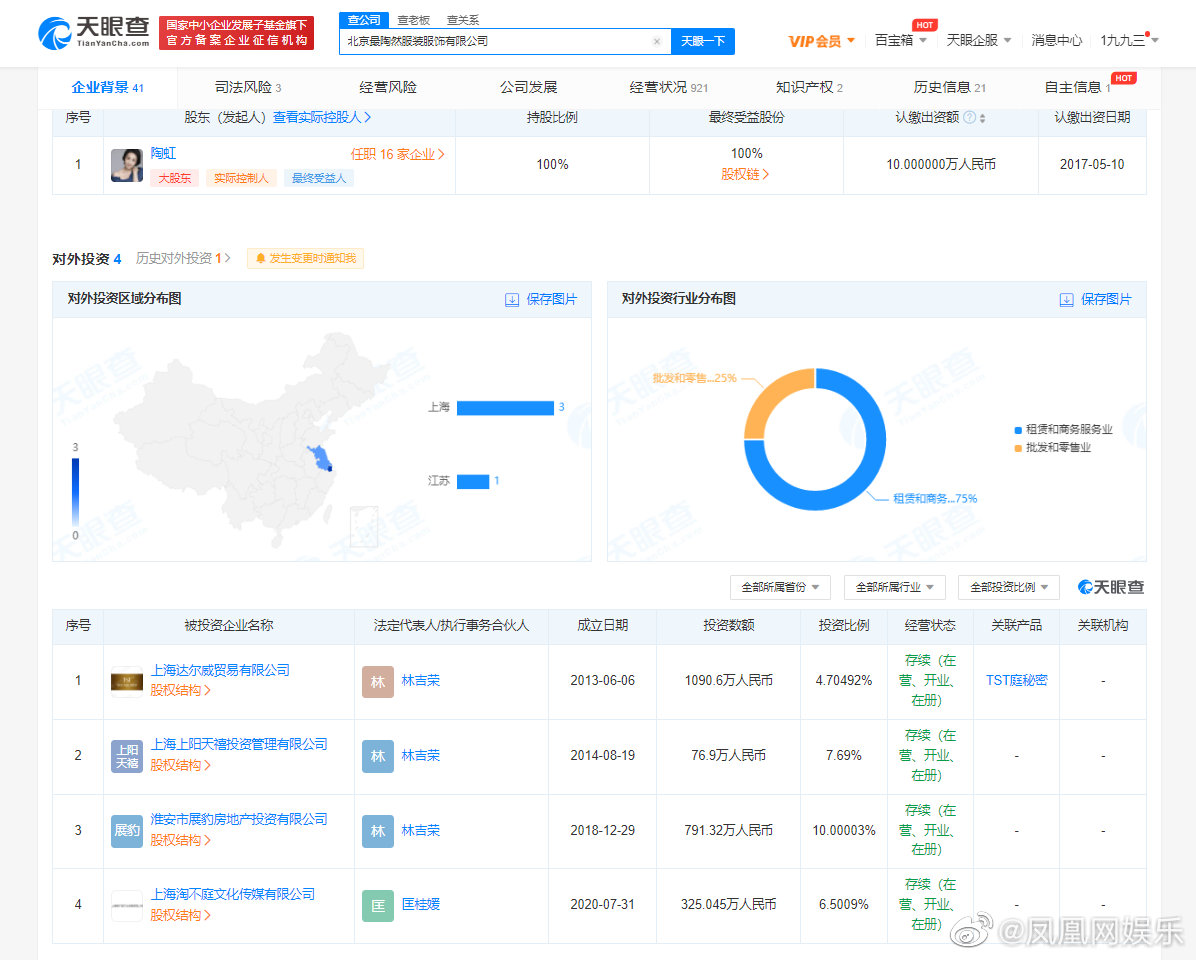
Task: Click the 上阳天福 company logo in row 2
Action: click(126, 755)
